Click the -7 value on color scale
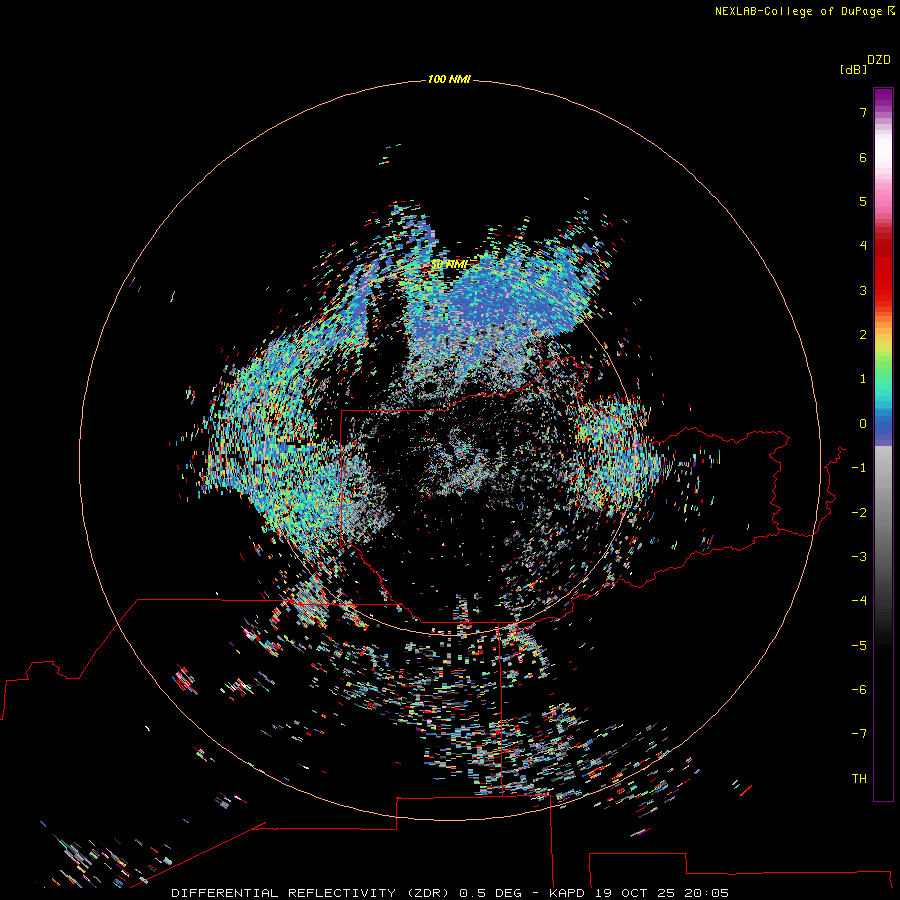The width and height of the screenshot is (900, 900). click(x=859, y=734)
